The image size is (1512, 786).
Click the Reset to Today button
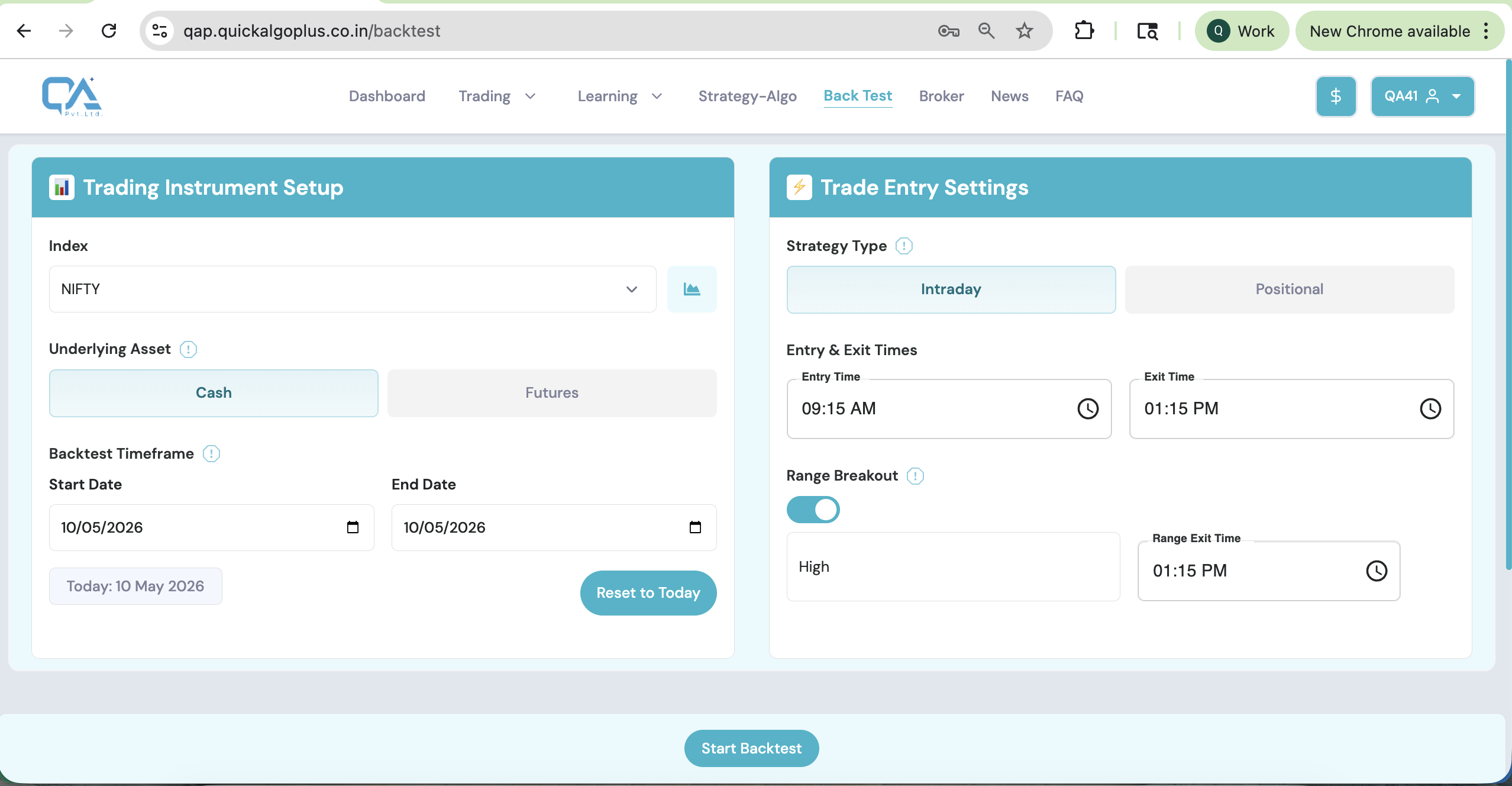(x=648, y=592)
